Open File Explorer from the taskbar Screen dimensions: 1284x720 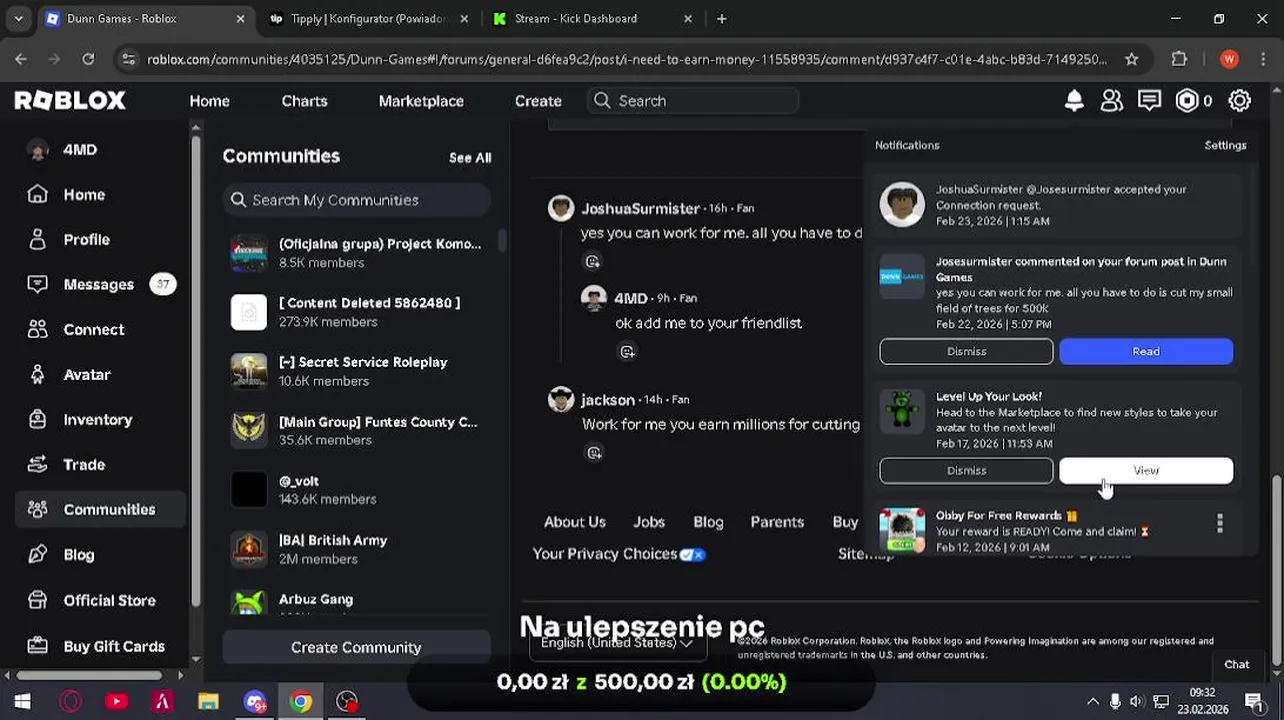[208, 702]
